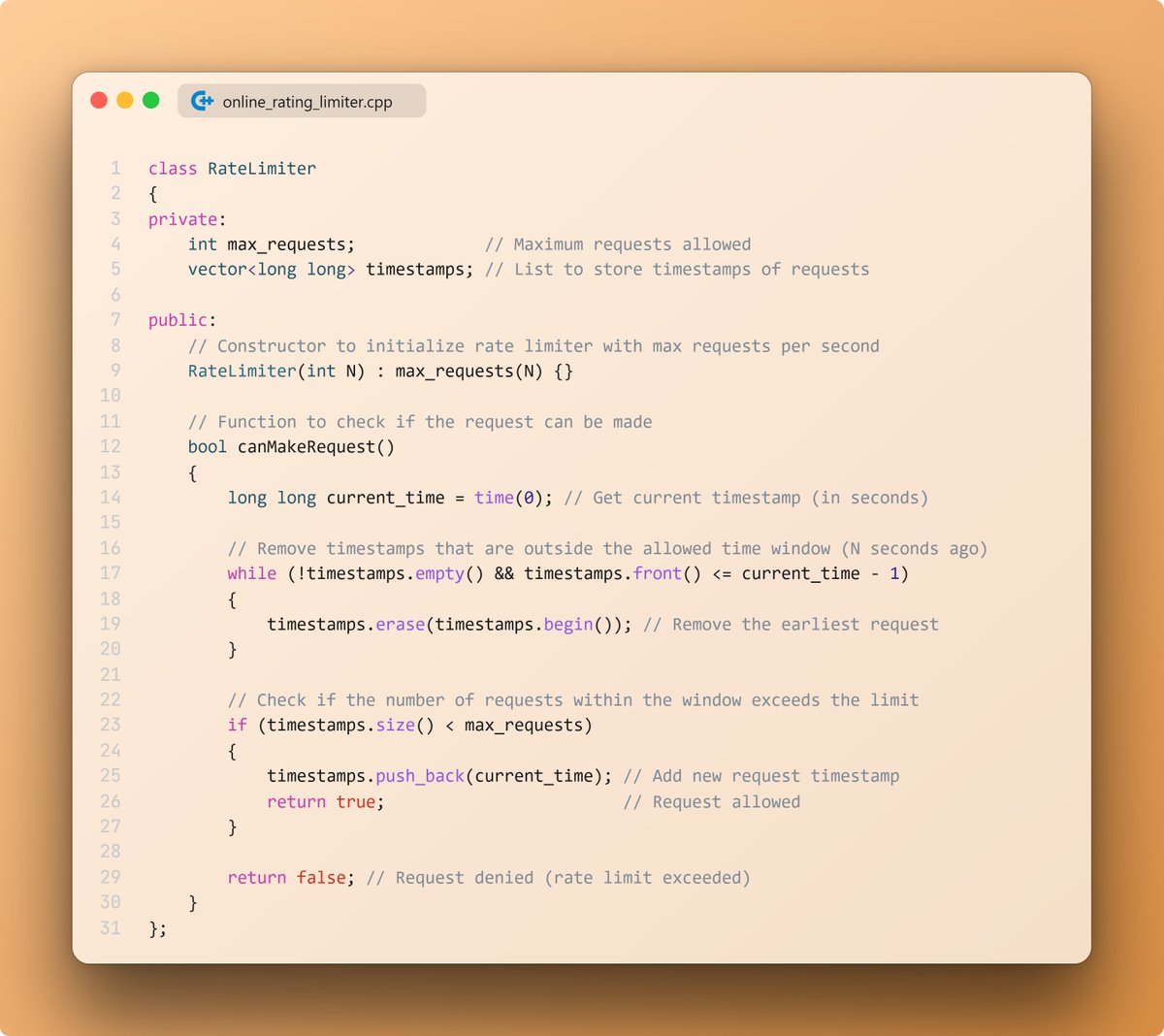Click the 'RateLimiter(int N)' constructor line

[x=380, y=372]
